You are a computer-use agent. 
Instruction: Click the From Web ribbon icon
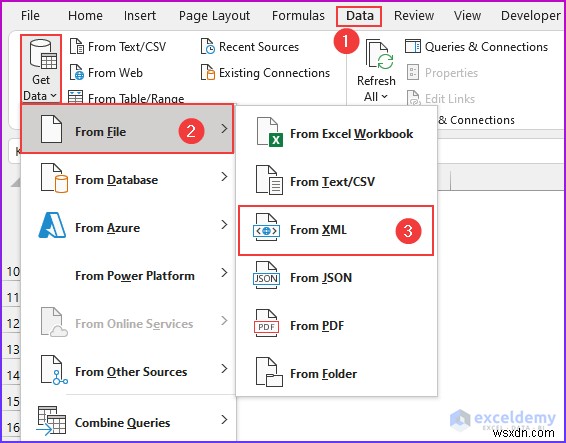[77, 73]
